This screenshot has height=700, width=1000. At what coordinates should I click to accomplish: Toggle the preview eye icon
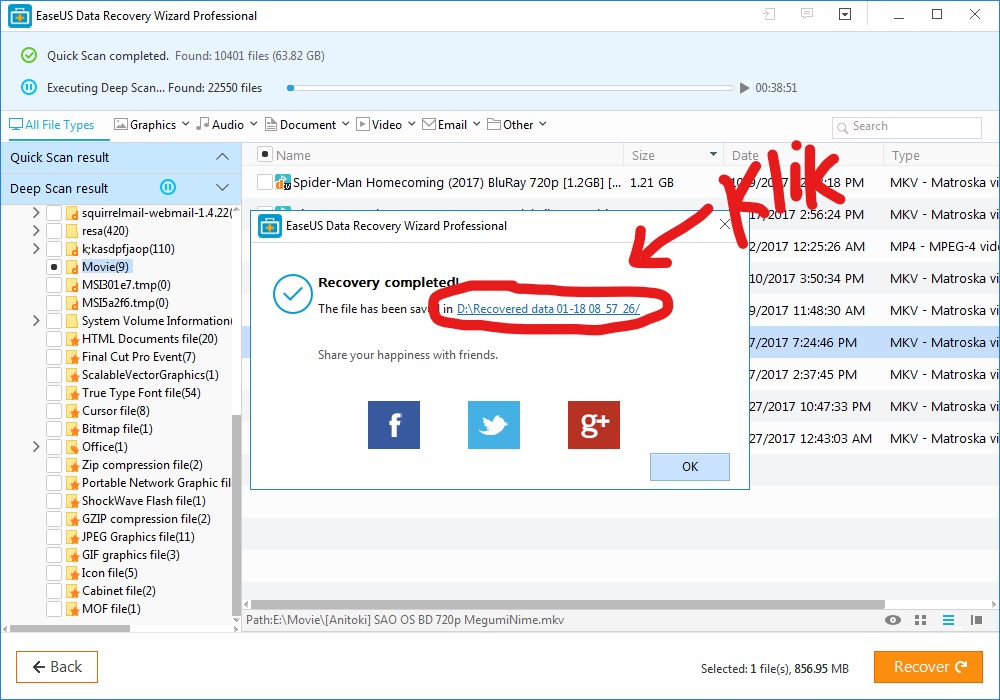coord(893,620)
